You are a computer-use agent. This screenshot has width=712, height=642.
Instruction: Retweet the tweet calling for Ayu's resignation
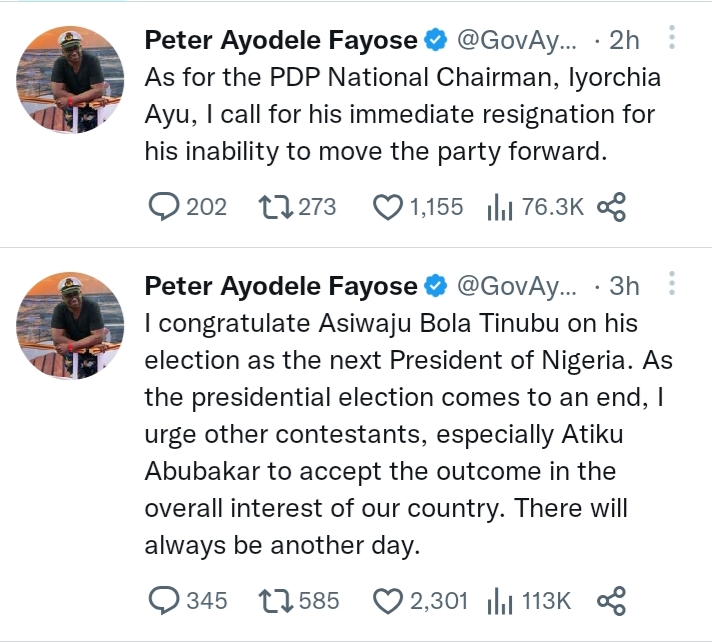coord(274,207)
